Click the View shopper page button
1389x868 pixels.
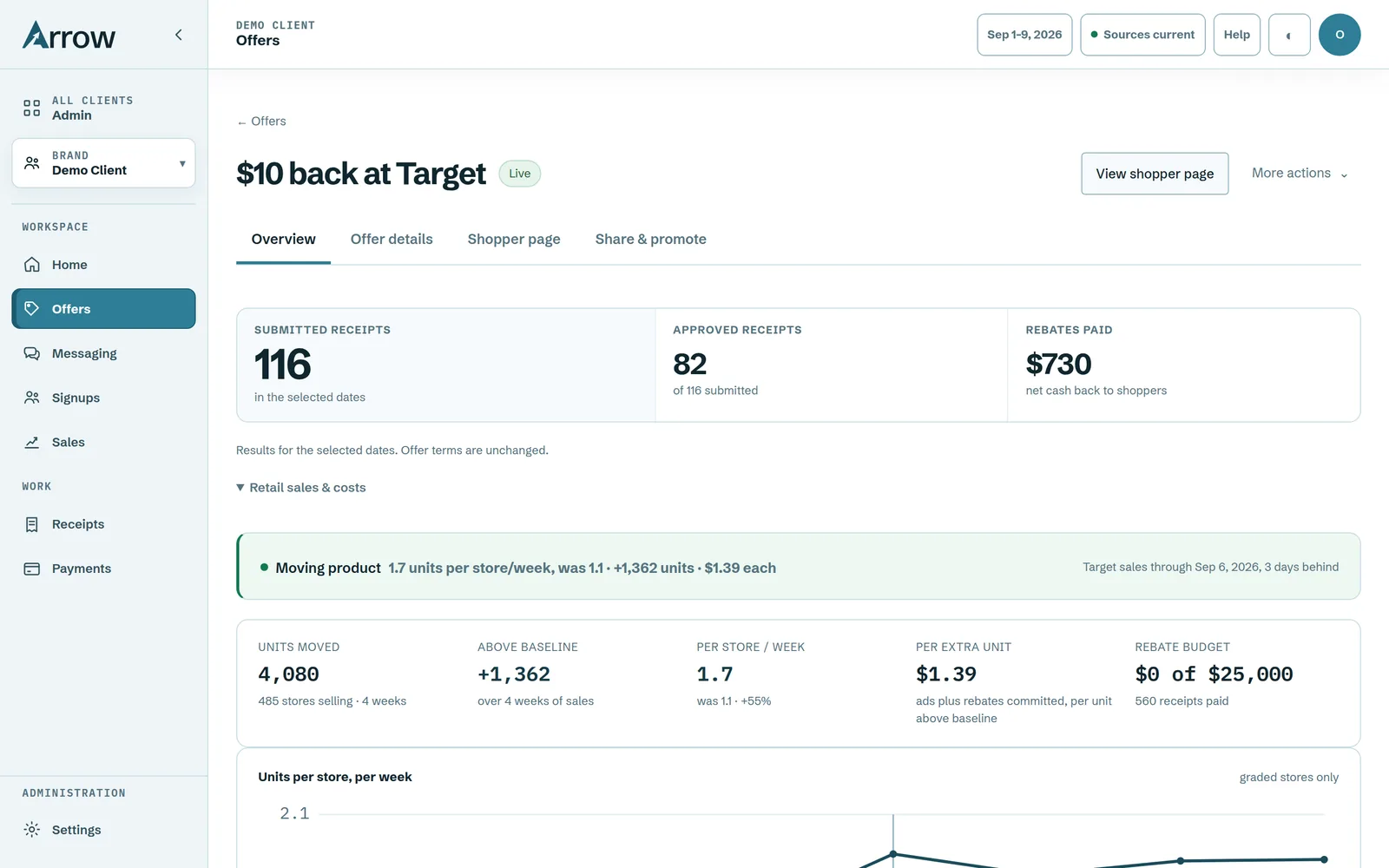1155,174
